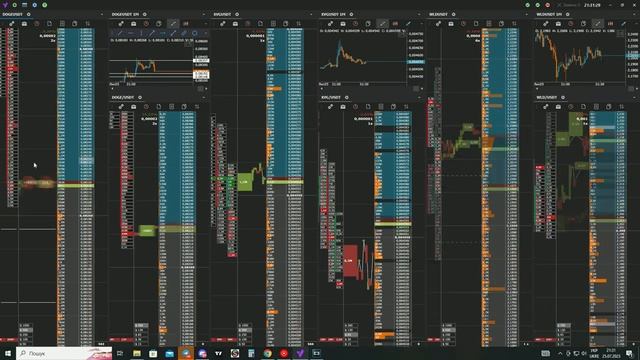This screenshot has width=640, height=360.
Task: Toggle the bars indicator button in WLDUSDT 1M chart
Action: coord(611,24)
